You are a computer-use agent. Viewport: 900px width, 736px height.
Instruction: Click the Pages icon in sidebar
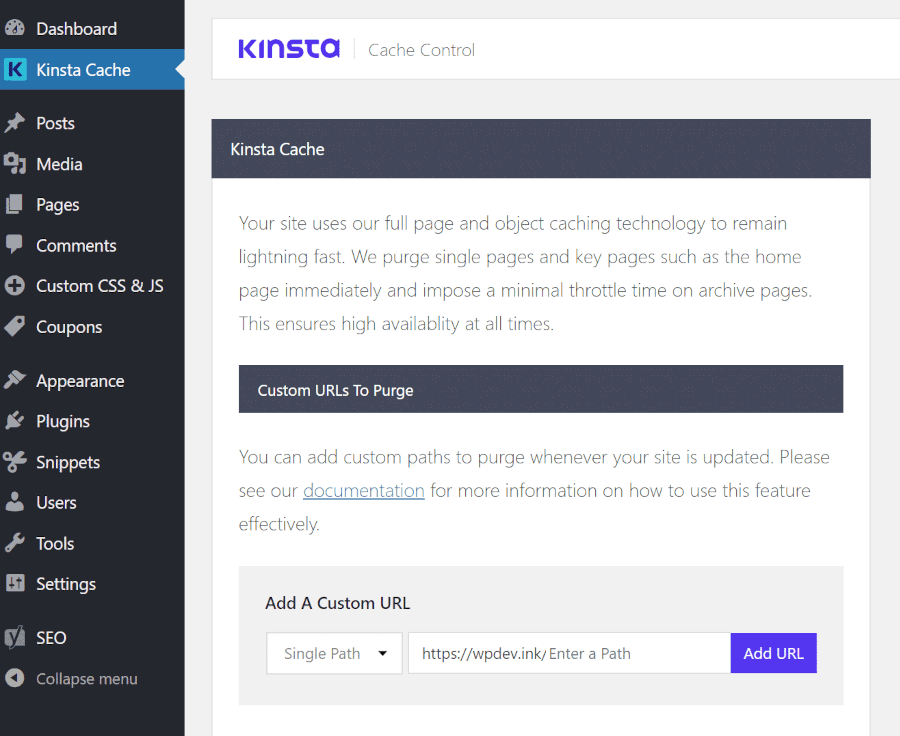(x=15, y=204)
